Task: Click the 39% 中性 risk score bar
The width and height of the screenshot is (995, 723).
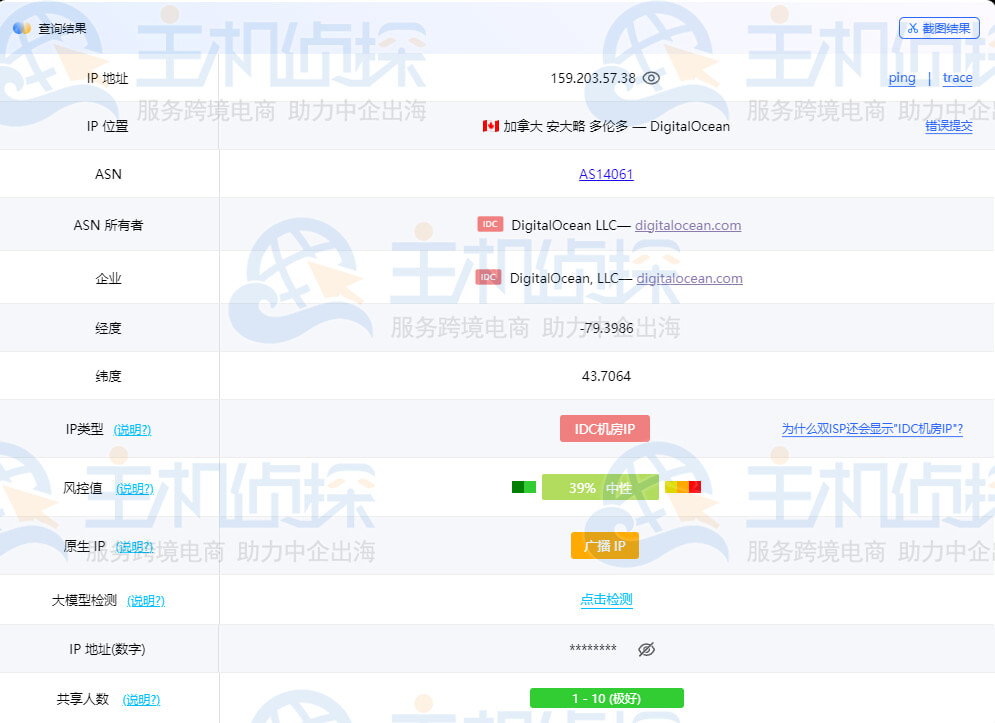Action: 600,488
